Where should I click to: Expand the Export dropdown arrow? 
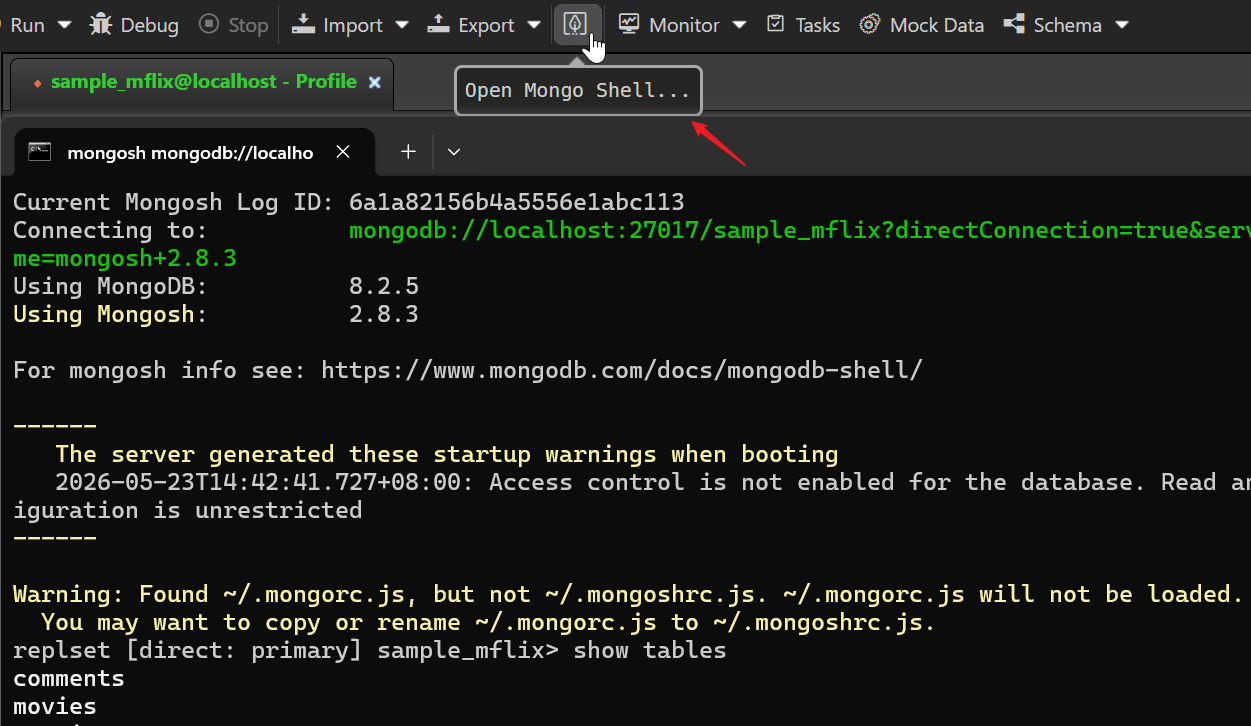[x=533, y=25]
